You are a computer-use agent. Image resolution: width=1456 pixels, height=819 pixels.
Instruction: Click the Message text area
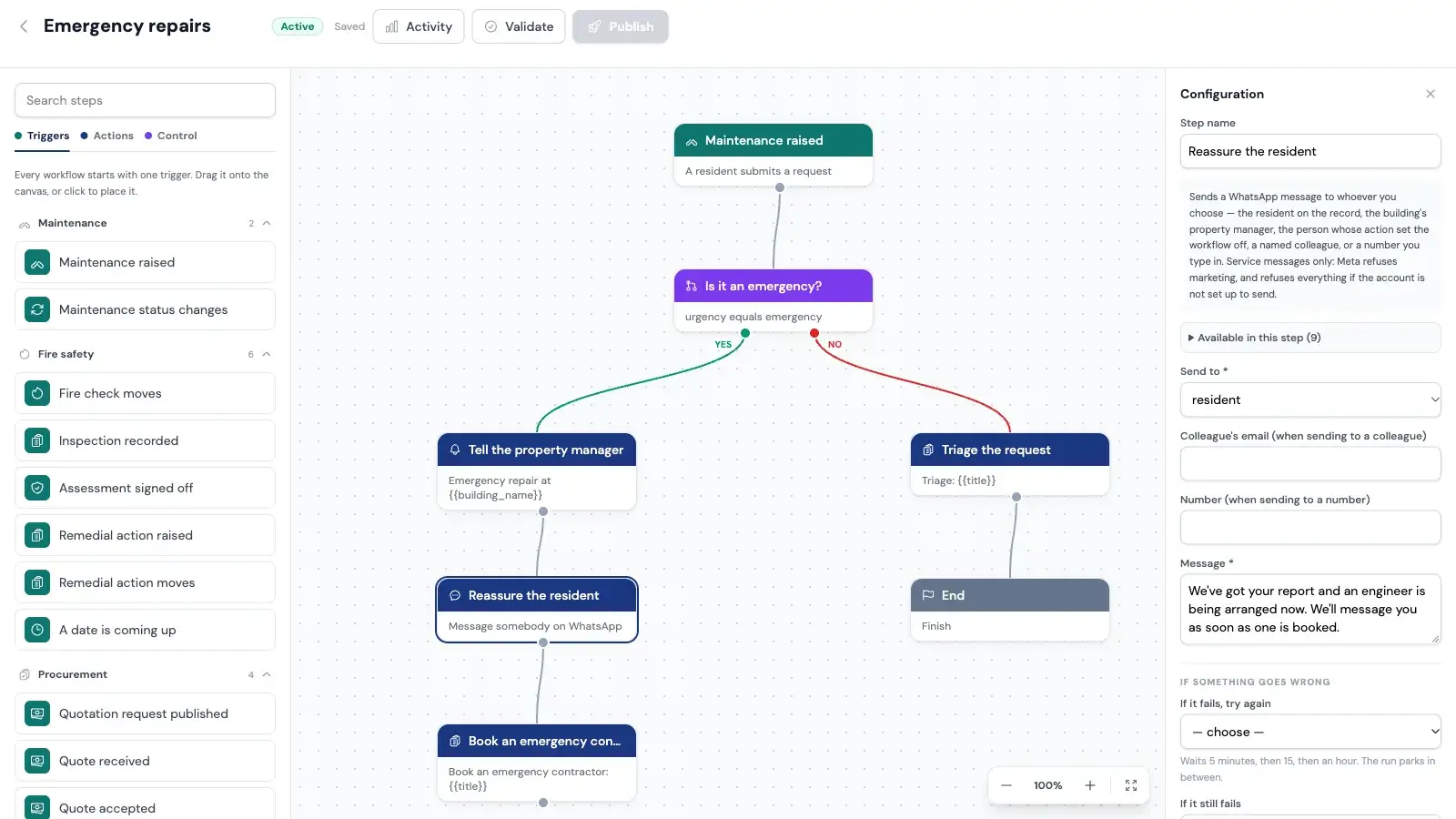click(1310, 609)
